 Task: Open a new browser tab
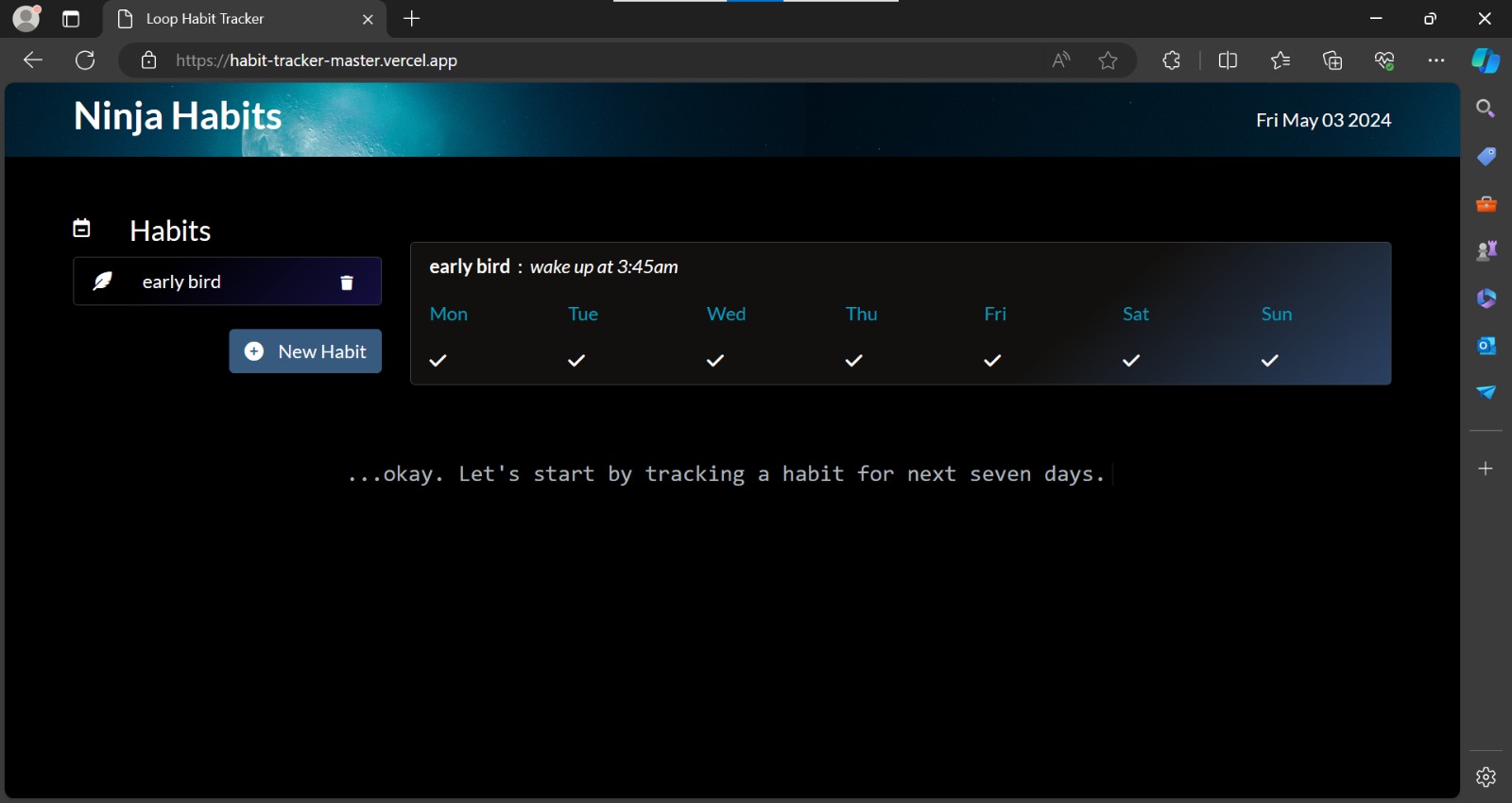click(x=412, y=19)
